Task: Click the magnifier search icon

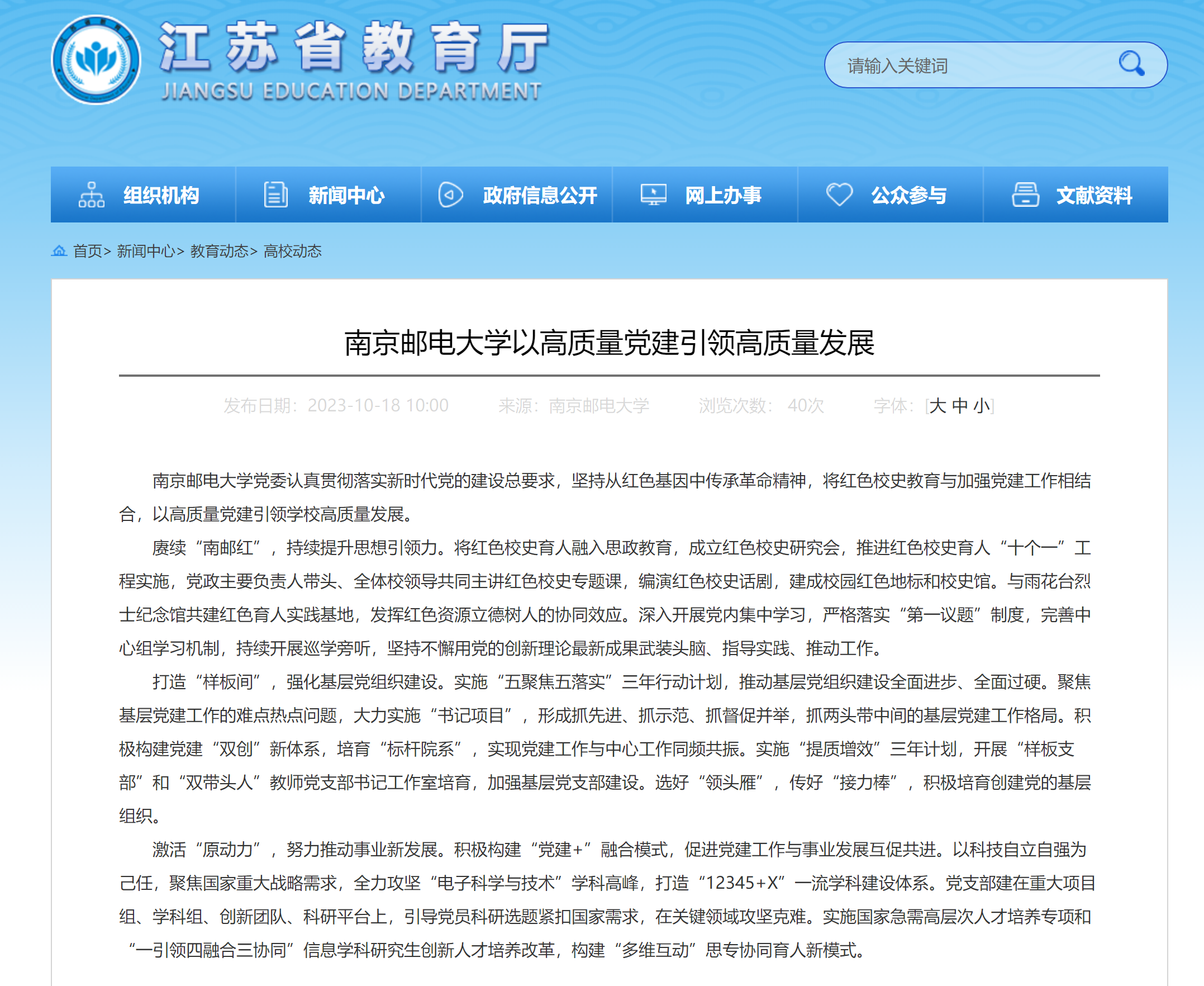Action: (x=1131, y=64)
